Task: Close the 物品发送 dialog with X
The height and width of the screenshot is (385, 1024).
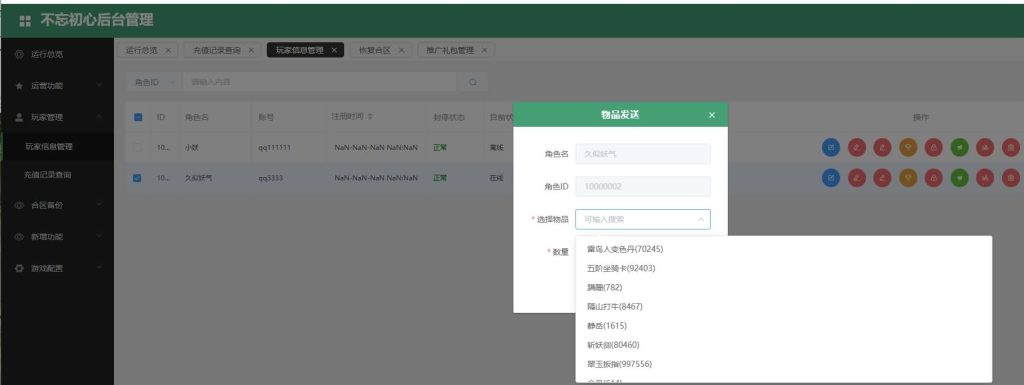Action: pos(712,115)
